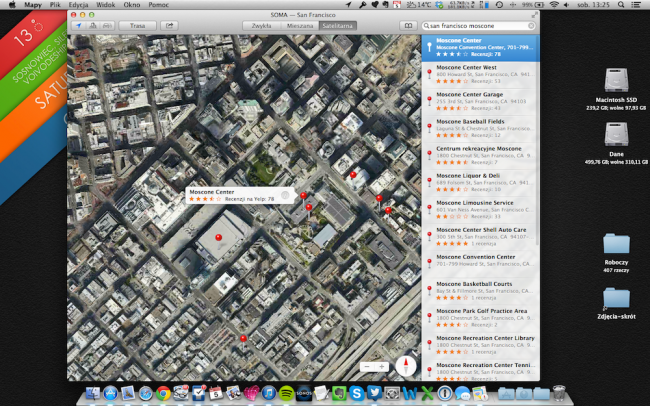Open the Mapy application menu
This screenshot has width=650, height=406.
pos(33,5)
